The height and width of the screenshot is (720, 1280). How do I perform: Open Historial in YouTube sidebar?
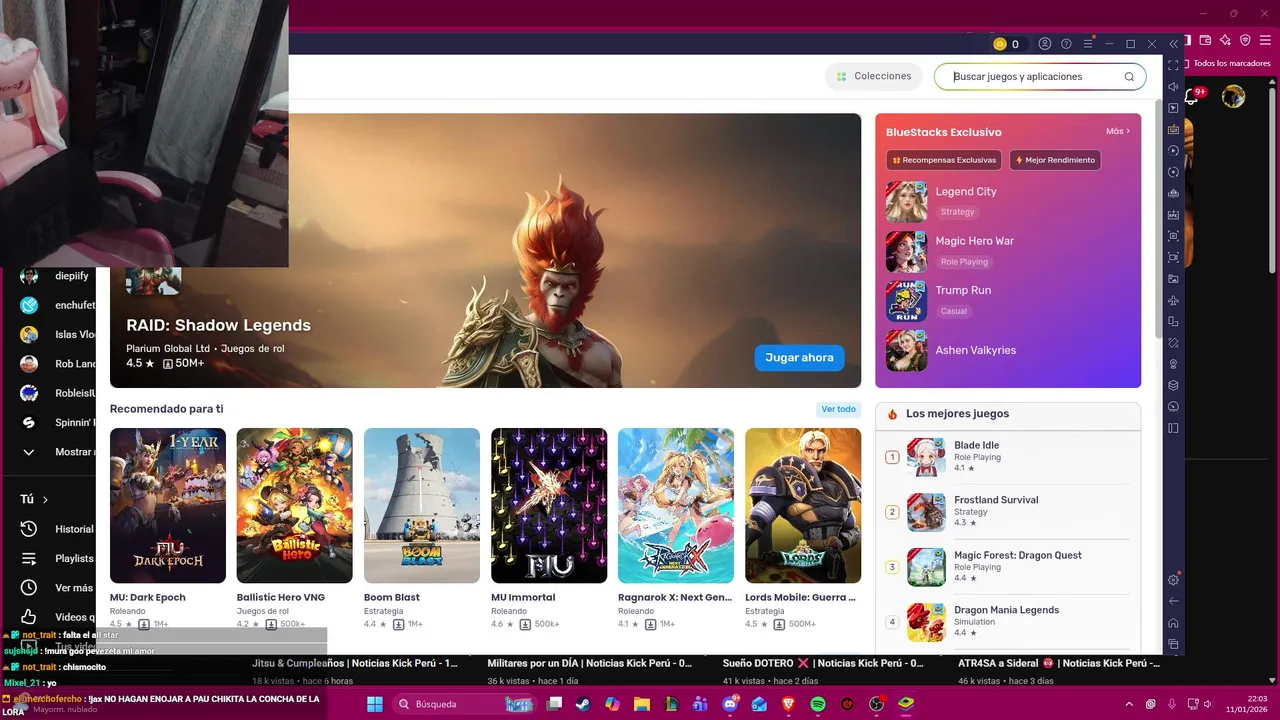[x=58, y=529]
